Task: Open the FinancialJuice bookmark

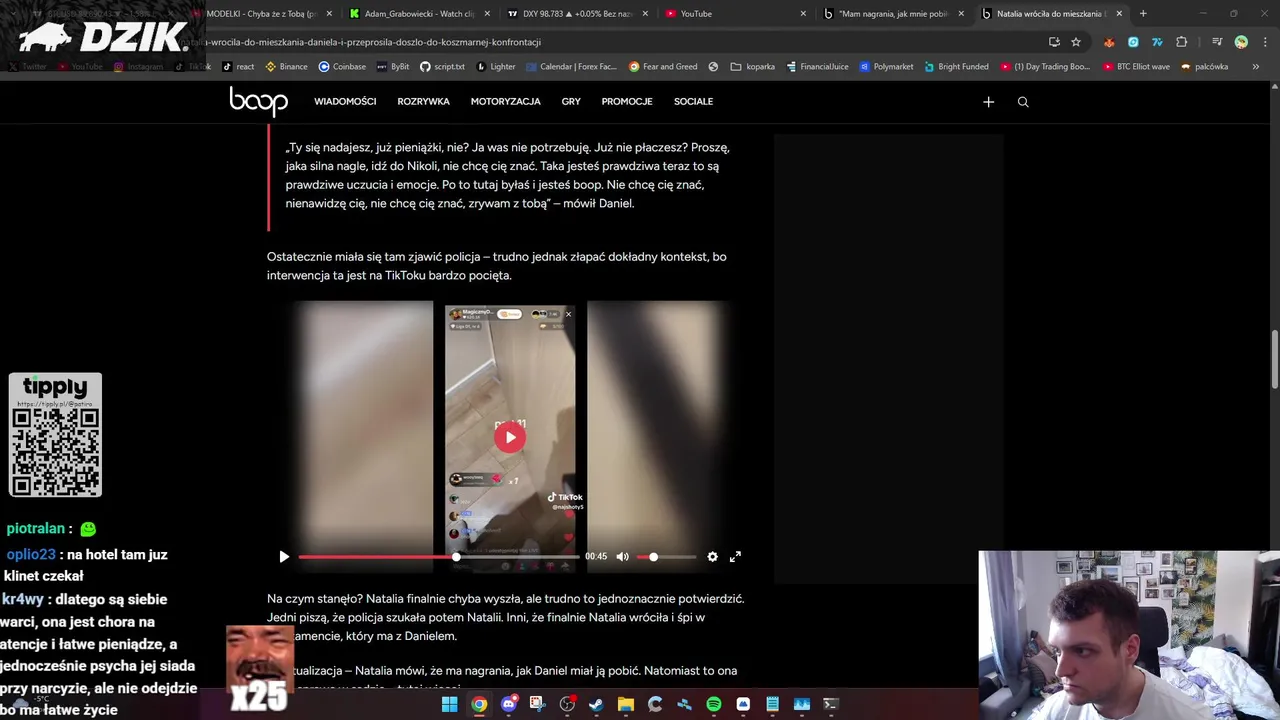Action: tap(817, 67)
